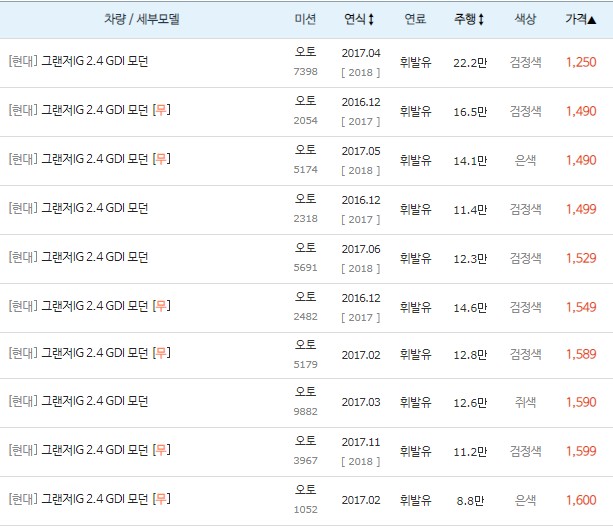Sort the list by 연식 column header
This screenshot has width=613, height=532.
(x=359, y=19)
